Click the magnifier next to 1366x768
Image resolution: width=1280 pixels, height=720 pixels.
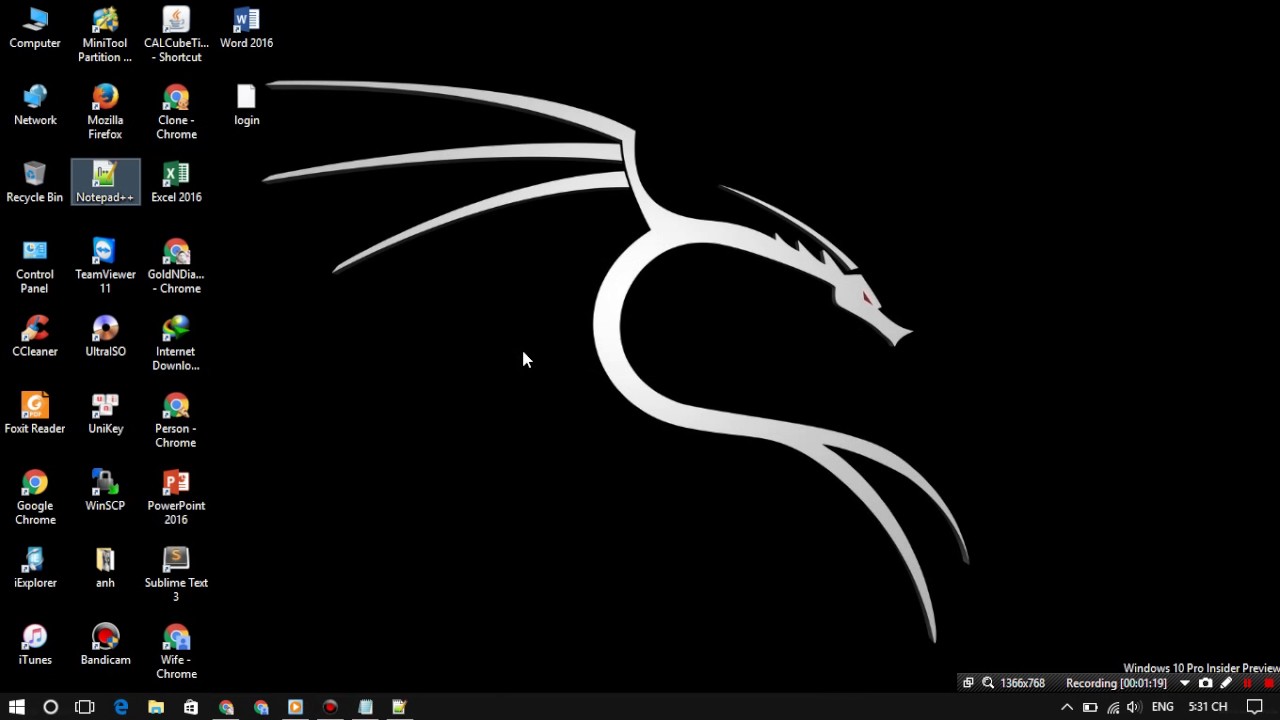[988, 683]
